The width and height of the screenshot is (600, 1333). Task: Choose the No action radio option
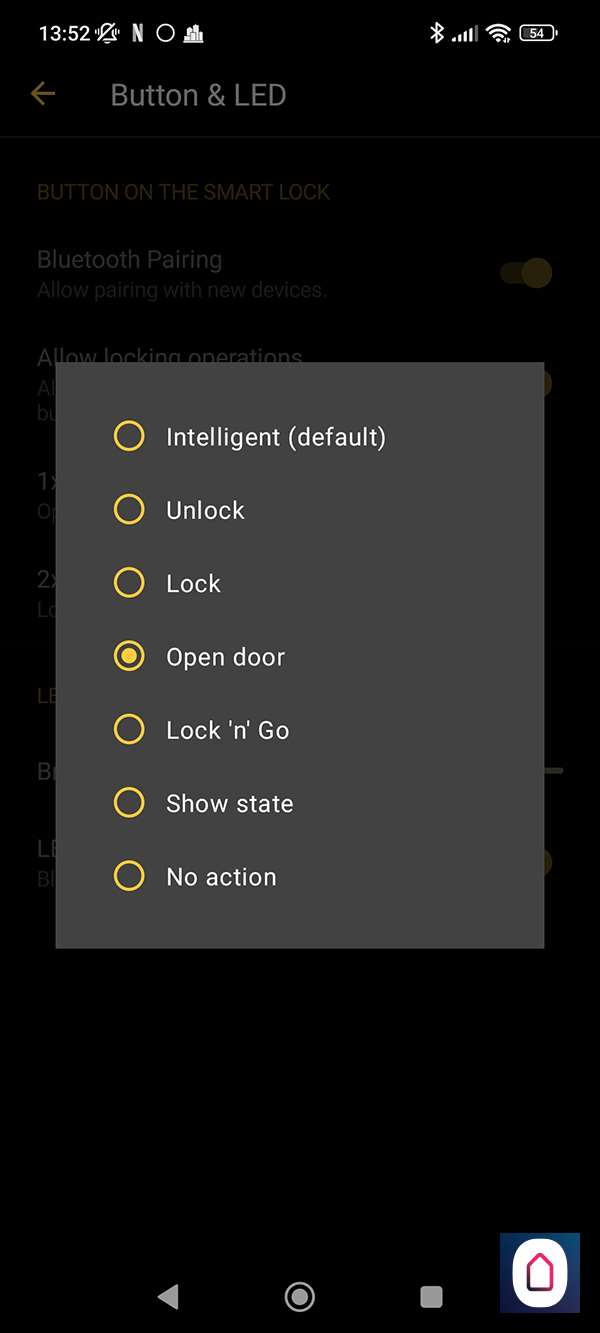129,877
